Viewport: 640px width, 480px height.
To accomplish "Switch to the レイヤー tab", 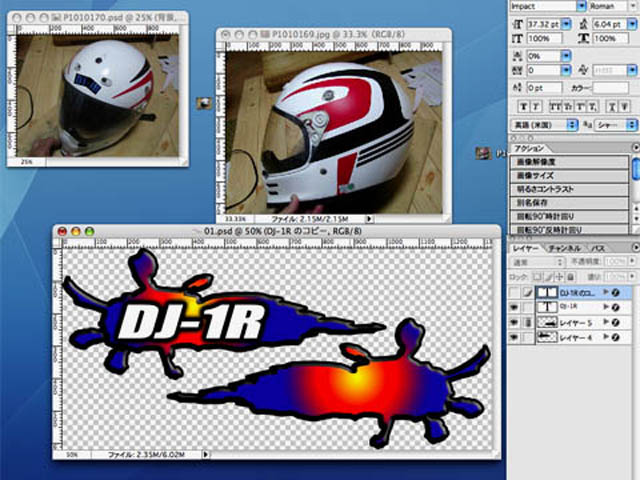I will point(525,248).
